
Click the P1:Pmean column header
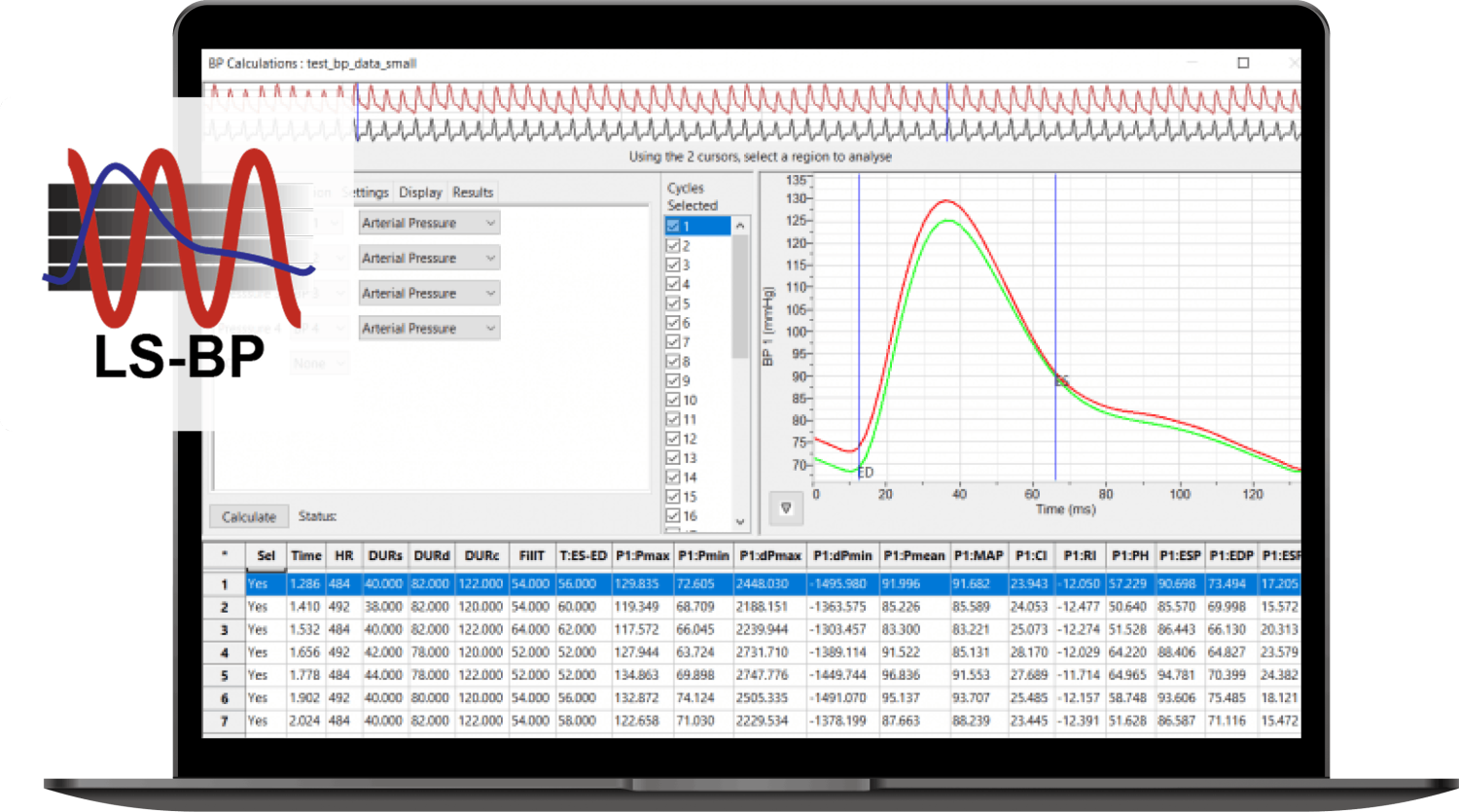click(913, 555)
